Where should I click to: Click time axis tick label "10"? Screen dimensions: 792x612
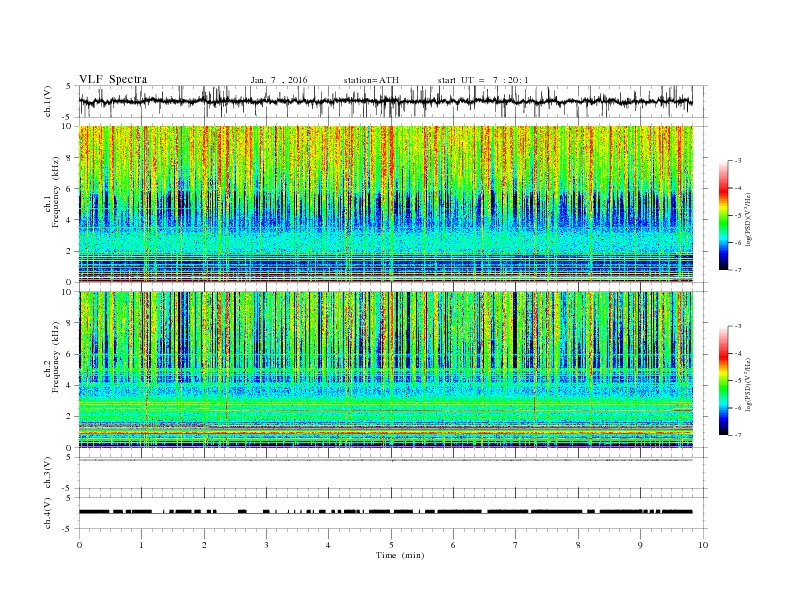[x=703, y=545]
